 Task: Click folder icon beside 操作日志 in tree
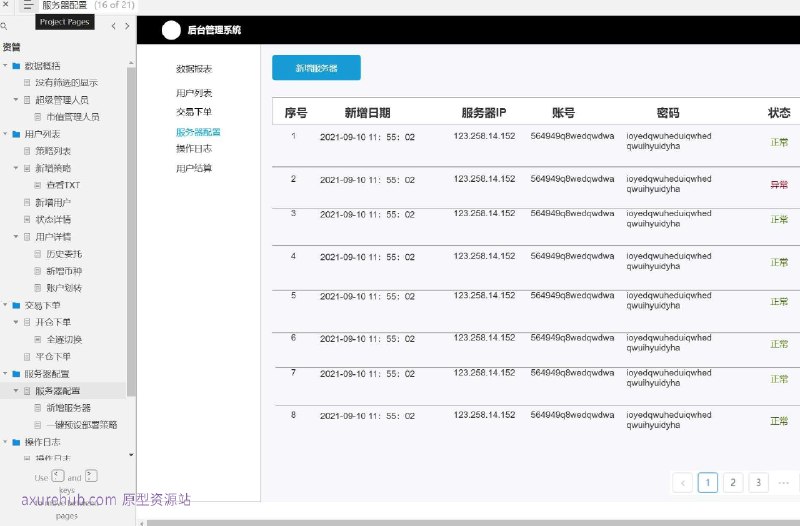[x=16, y=442]
